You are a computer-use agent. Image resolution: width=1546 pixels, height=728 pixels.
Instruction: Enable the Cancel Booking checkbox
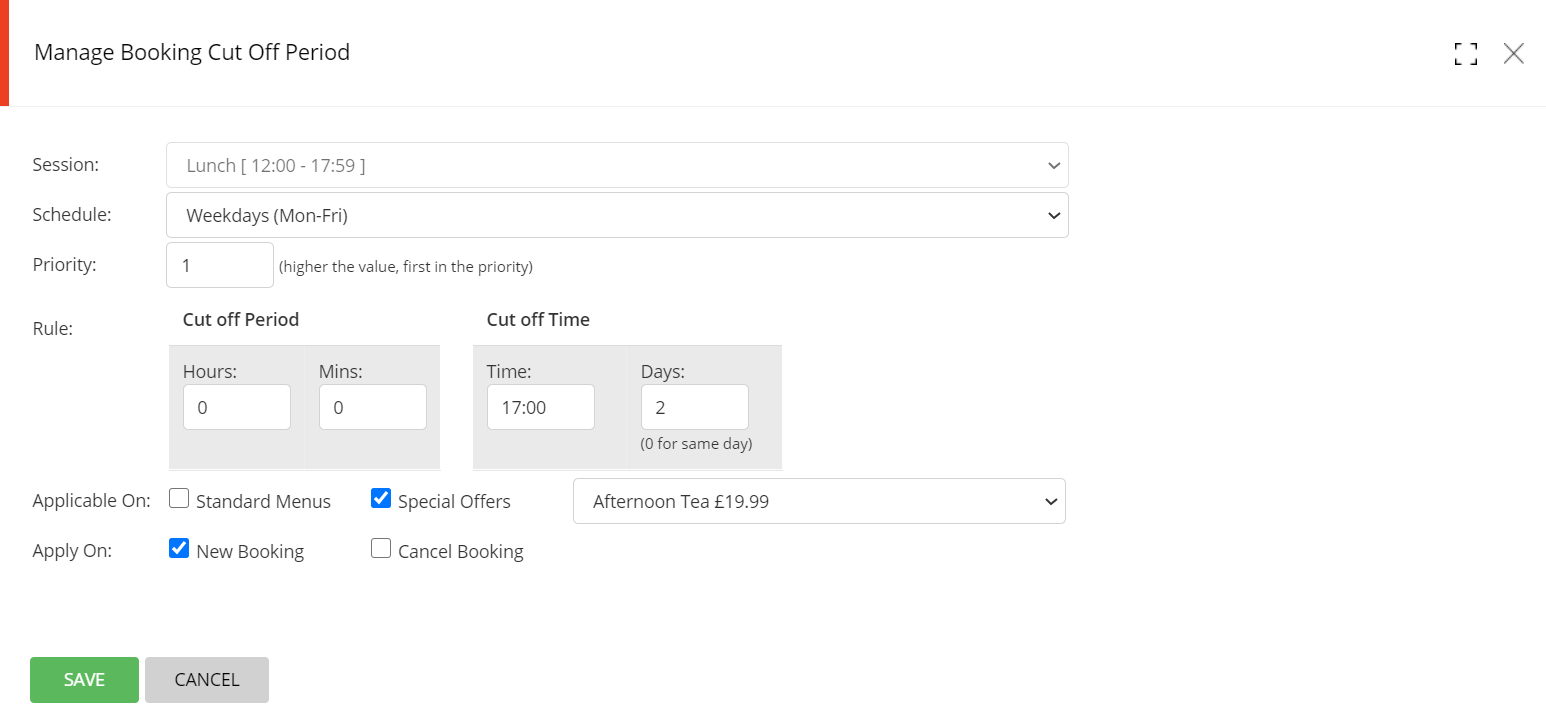point(381,548)
